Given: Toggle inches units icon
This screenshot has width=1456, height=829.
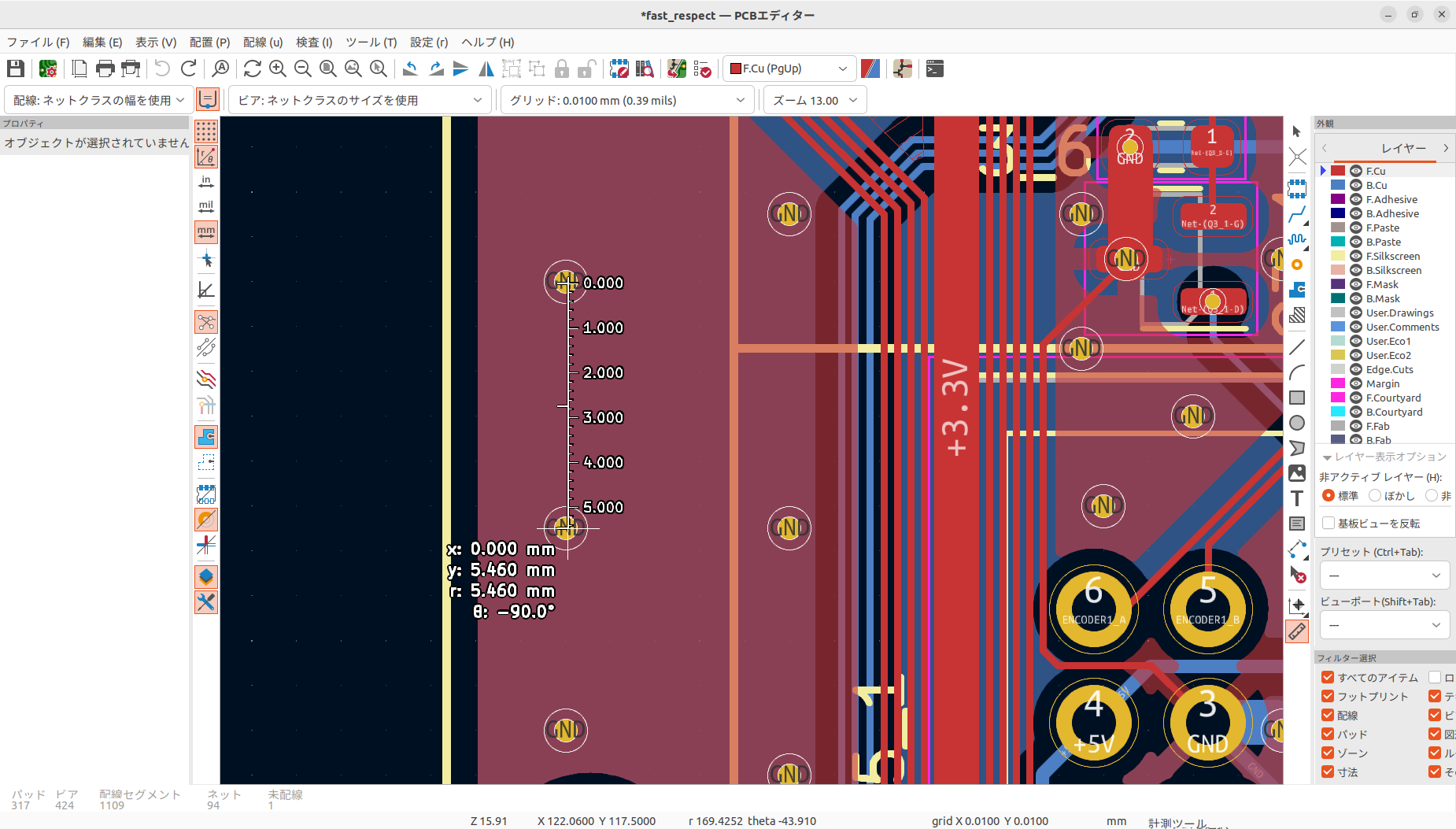Looking at the screenshot, I should (206, 182).
